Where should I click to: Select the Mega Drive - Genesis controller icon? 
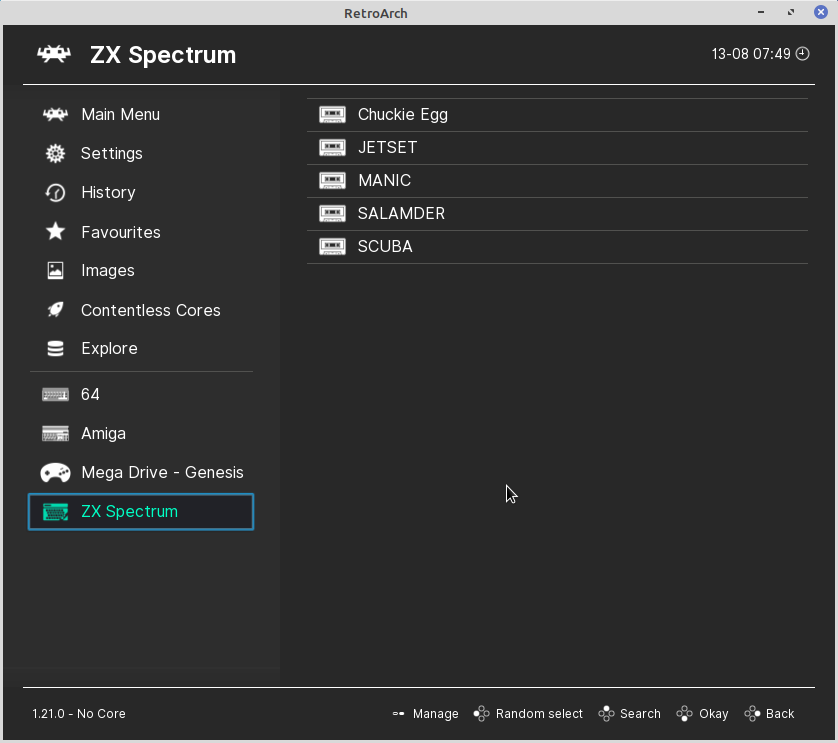54,472
